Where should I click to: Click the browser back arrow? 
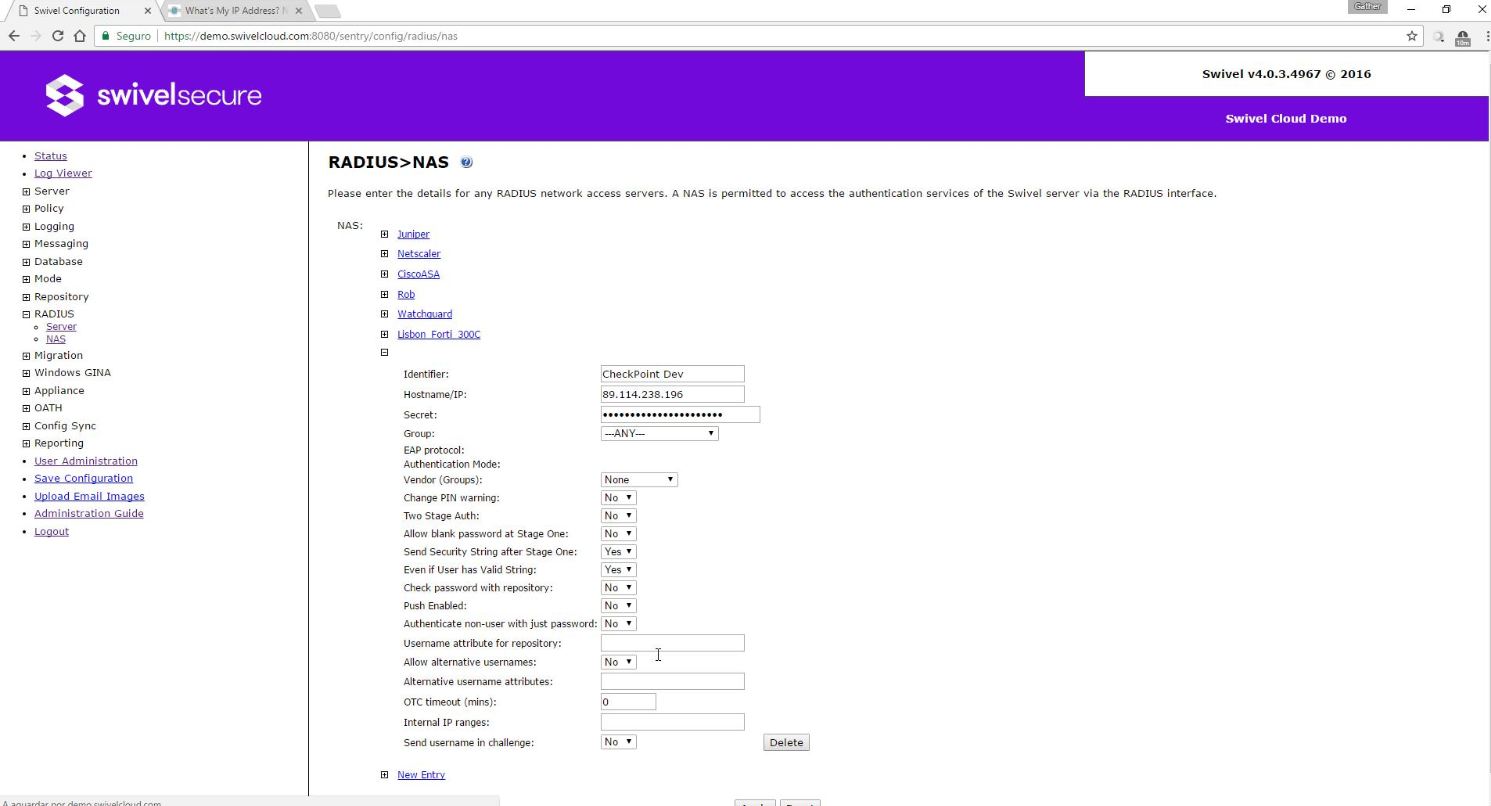pyautogui.click(x=12, y=36)
